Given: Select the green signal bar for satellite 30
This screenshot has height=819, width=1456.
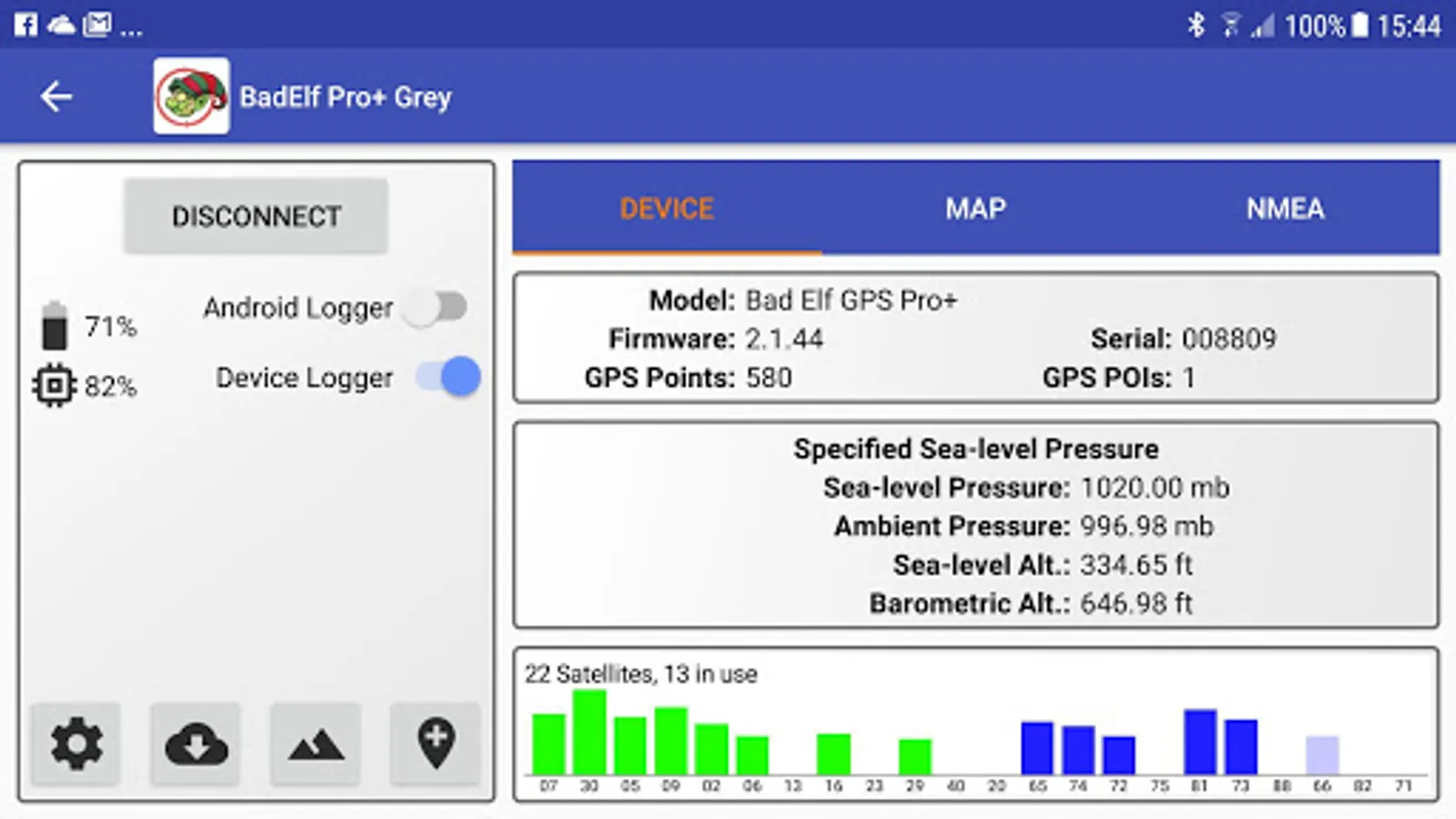Looking at the screenshot, I should (x=590, y=733).
